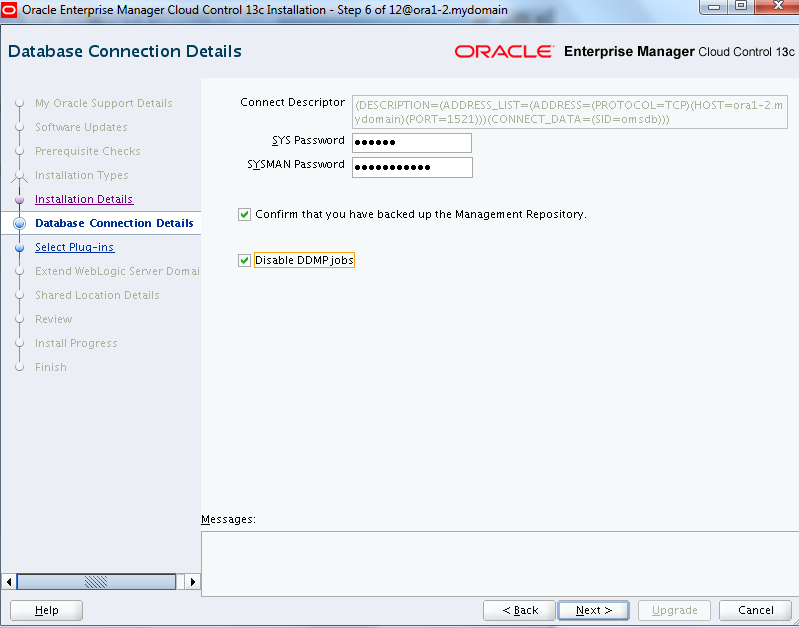Open the Installation Details step link
The image size is (799, 628).
84,200
